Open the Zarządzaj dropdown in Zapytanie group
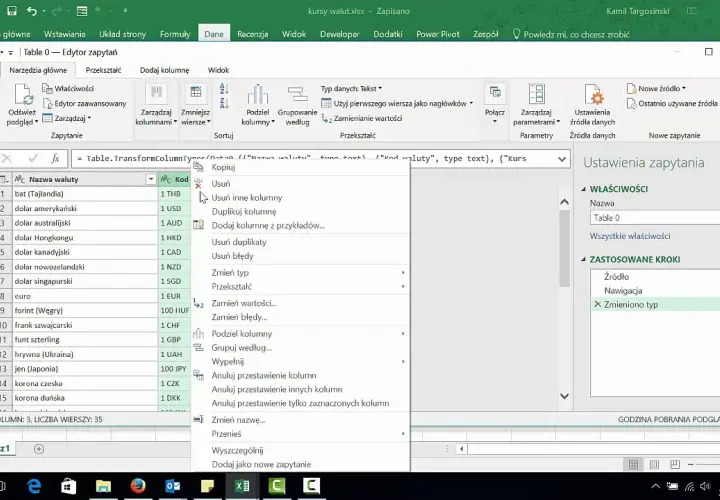 (x=67, y=118)
